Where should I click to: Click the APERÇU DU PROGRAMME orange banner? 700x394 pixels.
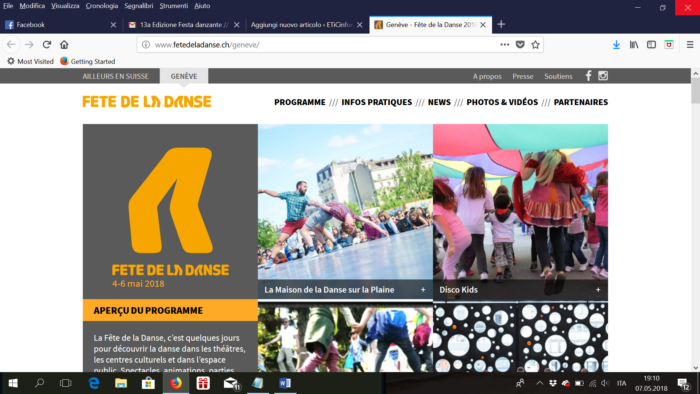click(x=170, y=310)
